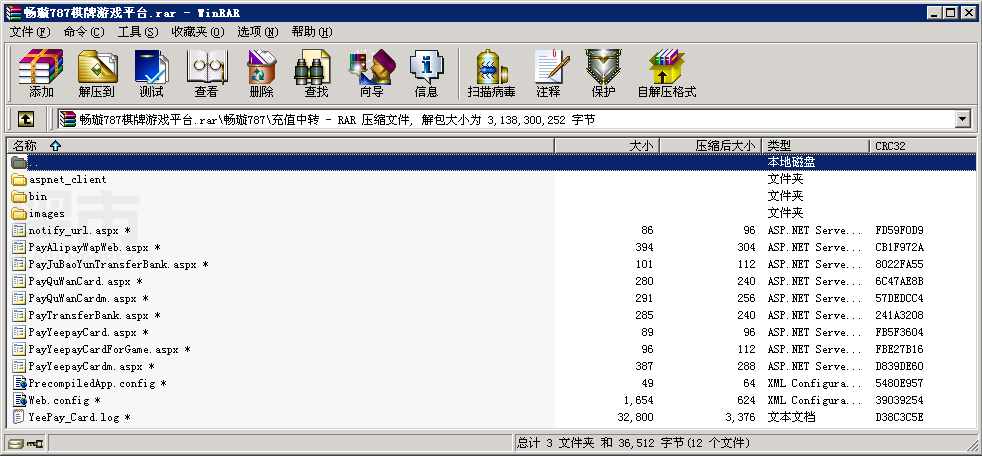This screenshot has width=982, height=456.
Task: Sort by the 压缩后大小 column header
Action: [x=711, y=145]
